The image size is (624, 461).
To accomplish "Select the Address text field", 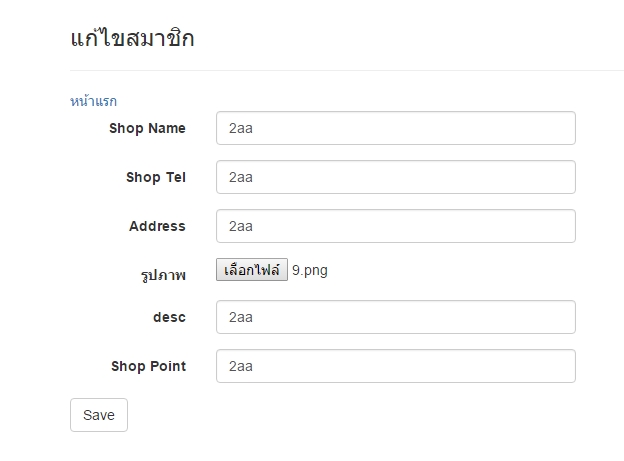I will coord(395,226).
